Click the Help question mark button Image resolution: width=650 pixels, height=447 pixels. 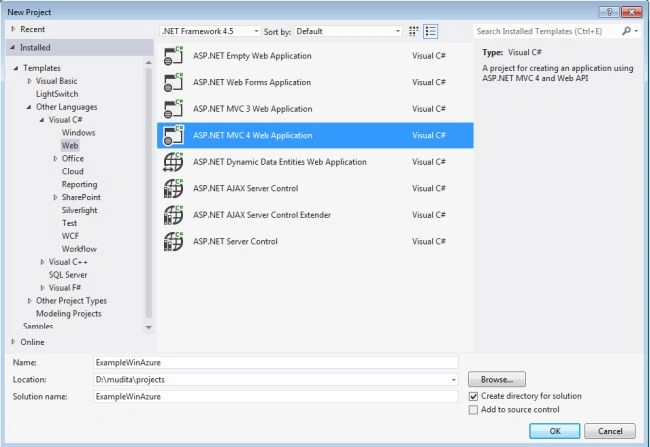coord(609,12)
